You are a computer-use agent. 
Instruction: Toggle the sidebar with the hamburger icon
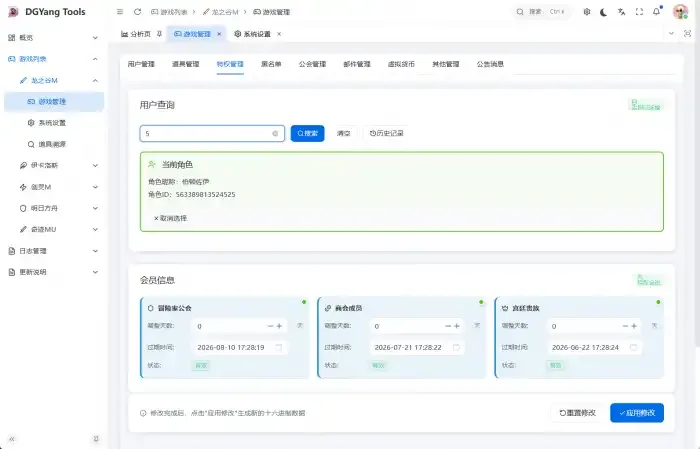click(x=120, y=12)
